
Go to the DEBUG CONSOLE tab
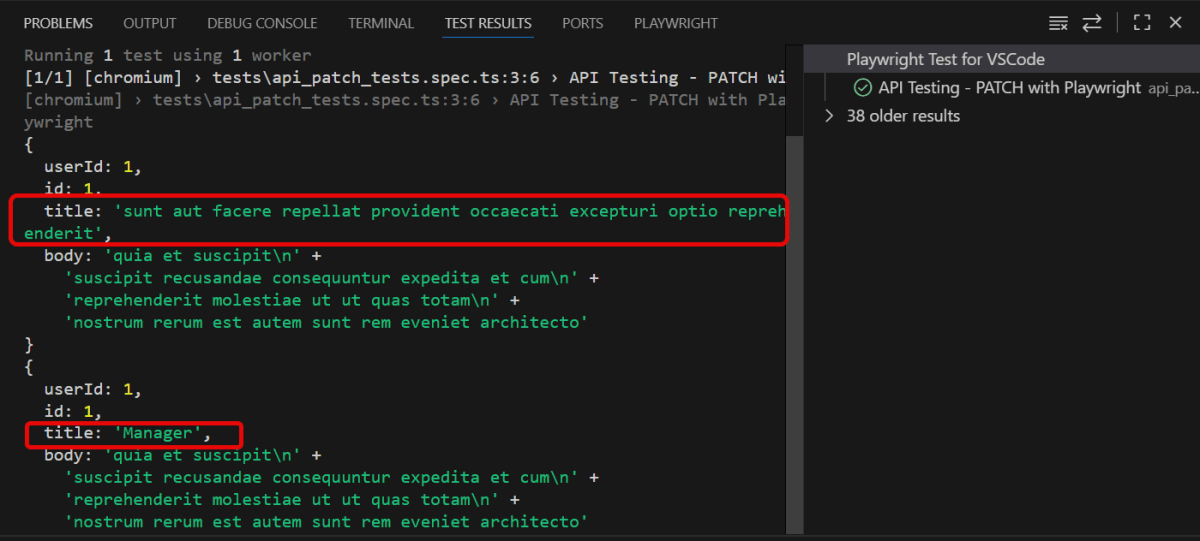(x=262, y=23)
